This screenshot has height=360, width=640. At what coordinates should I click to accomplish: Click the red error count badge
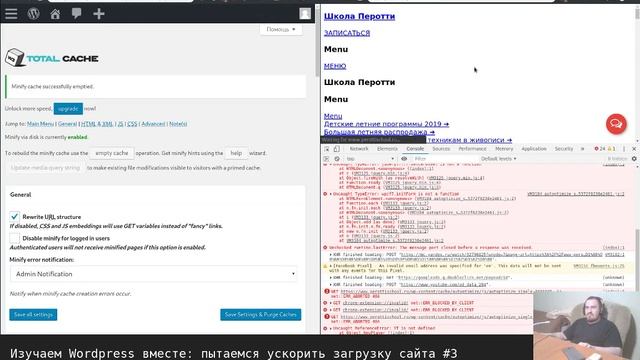(x=600, y=149)
